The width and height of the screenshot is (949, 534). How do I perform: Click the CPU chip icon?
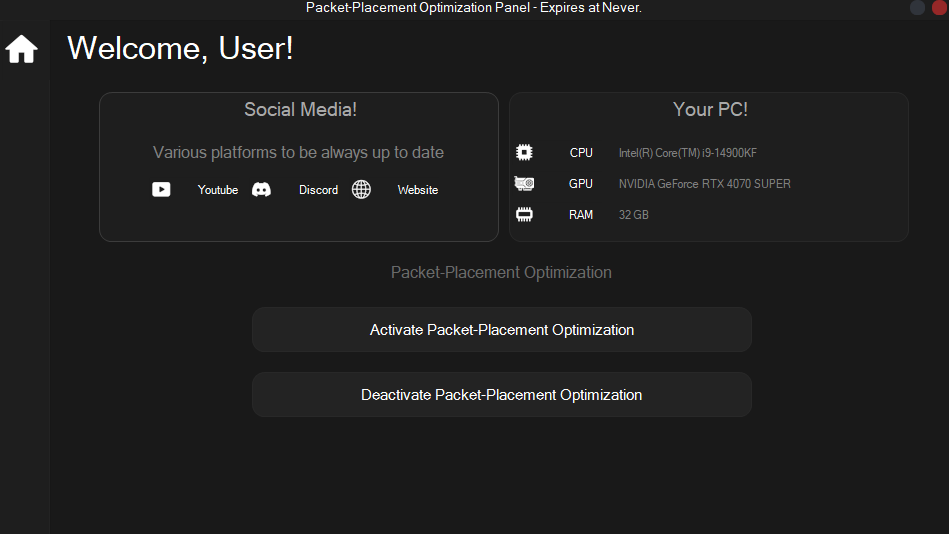[x=524, y=152]
